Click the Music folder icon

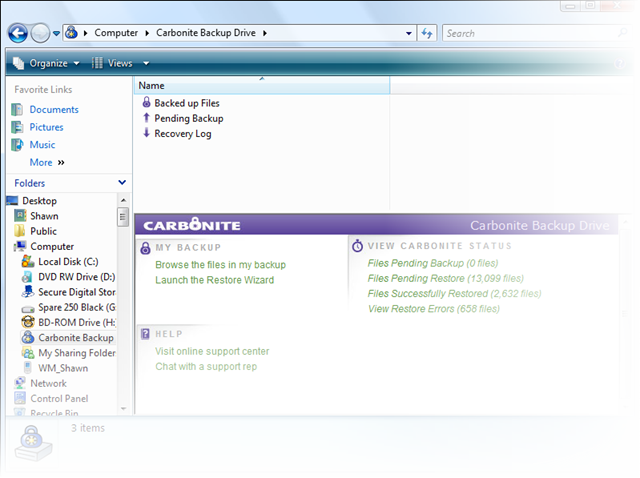click(x=17, y=145)
